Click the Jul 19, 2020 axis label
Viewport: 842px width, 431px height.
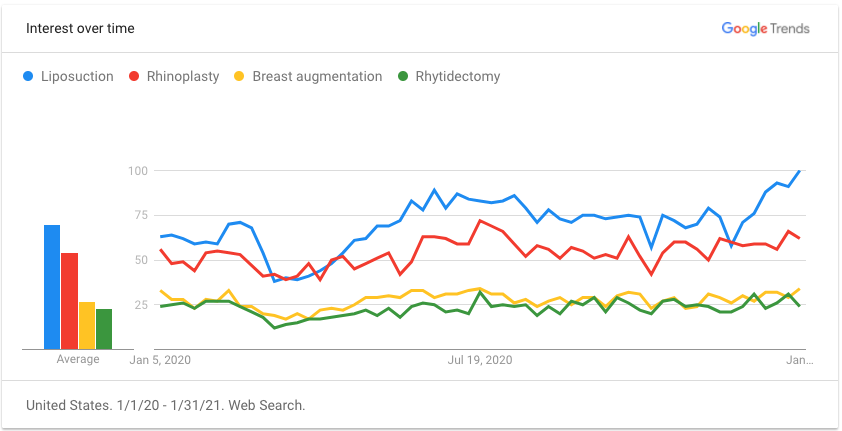pos(480,359)
